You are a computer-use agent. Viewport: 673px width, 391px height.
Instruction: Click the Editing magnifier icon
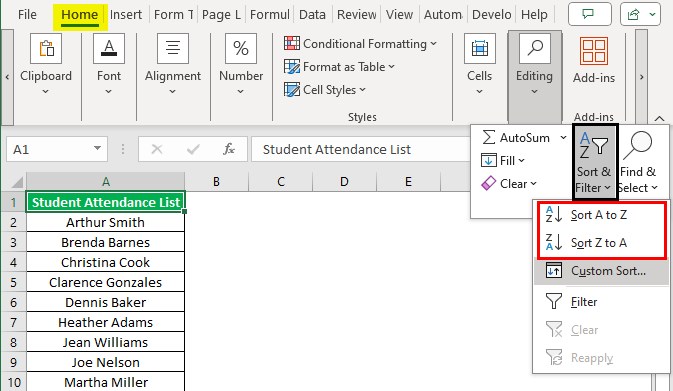pyautogui.click(x=535, y=48)
